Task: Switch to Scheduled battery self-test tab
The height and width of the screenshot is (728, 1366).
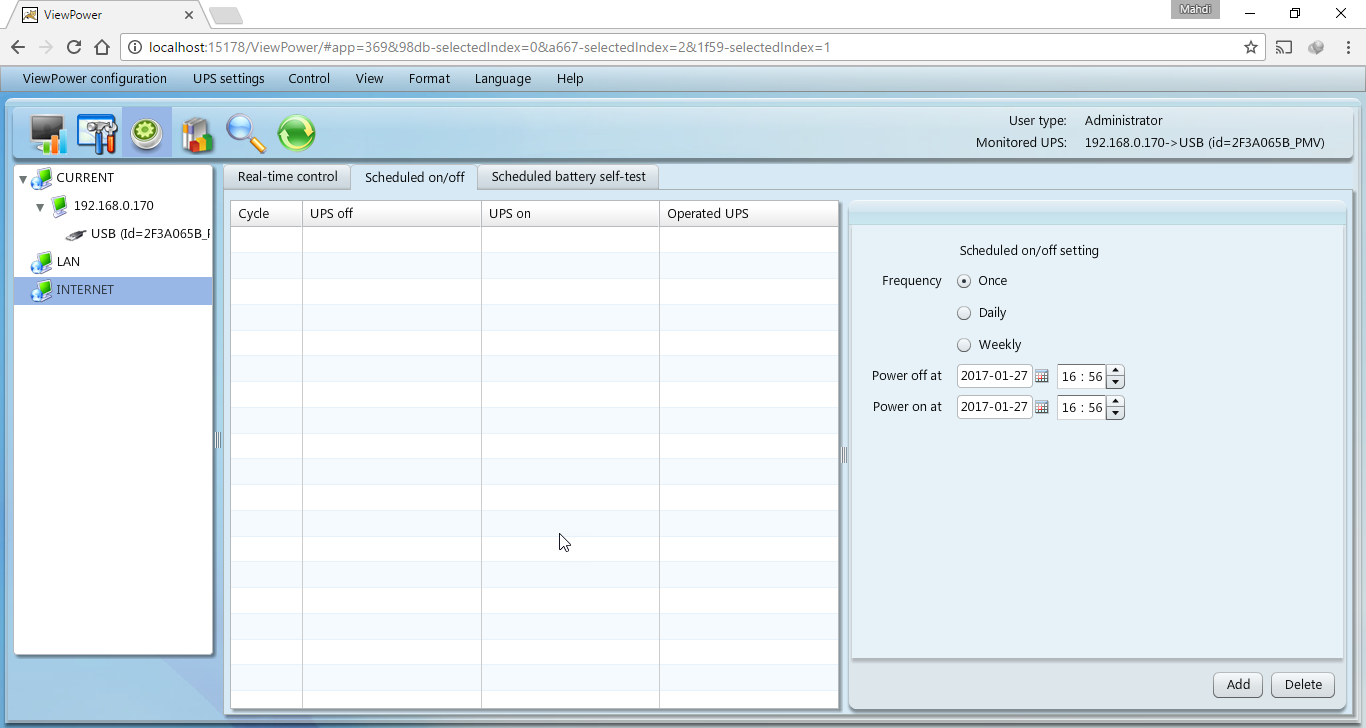Action: (x=568, y=177)
